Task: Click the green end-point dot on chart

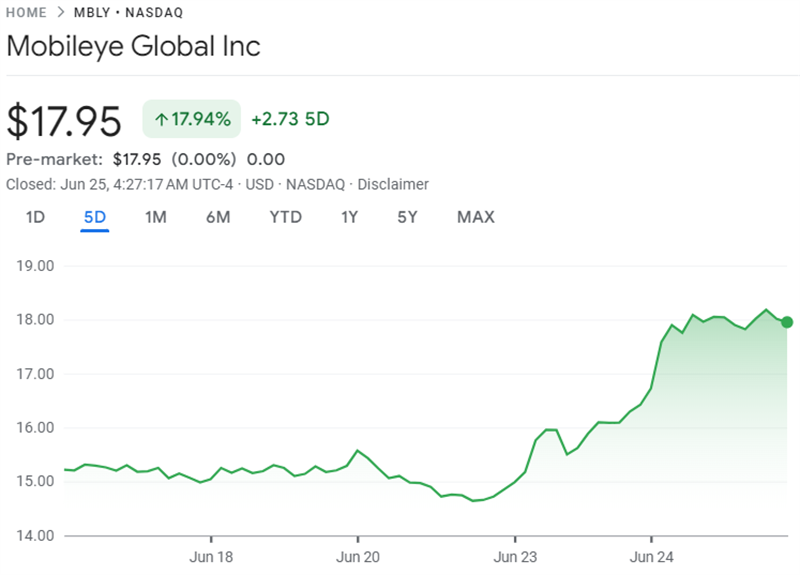Action: (787, 322)
